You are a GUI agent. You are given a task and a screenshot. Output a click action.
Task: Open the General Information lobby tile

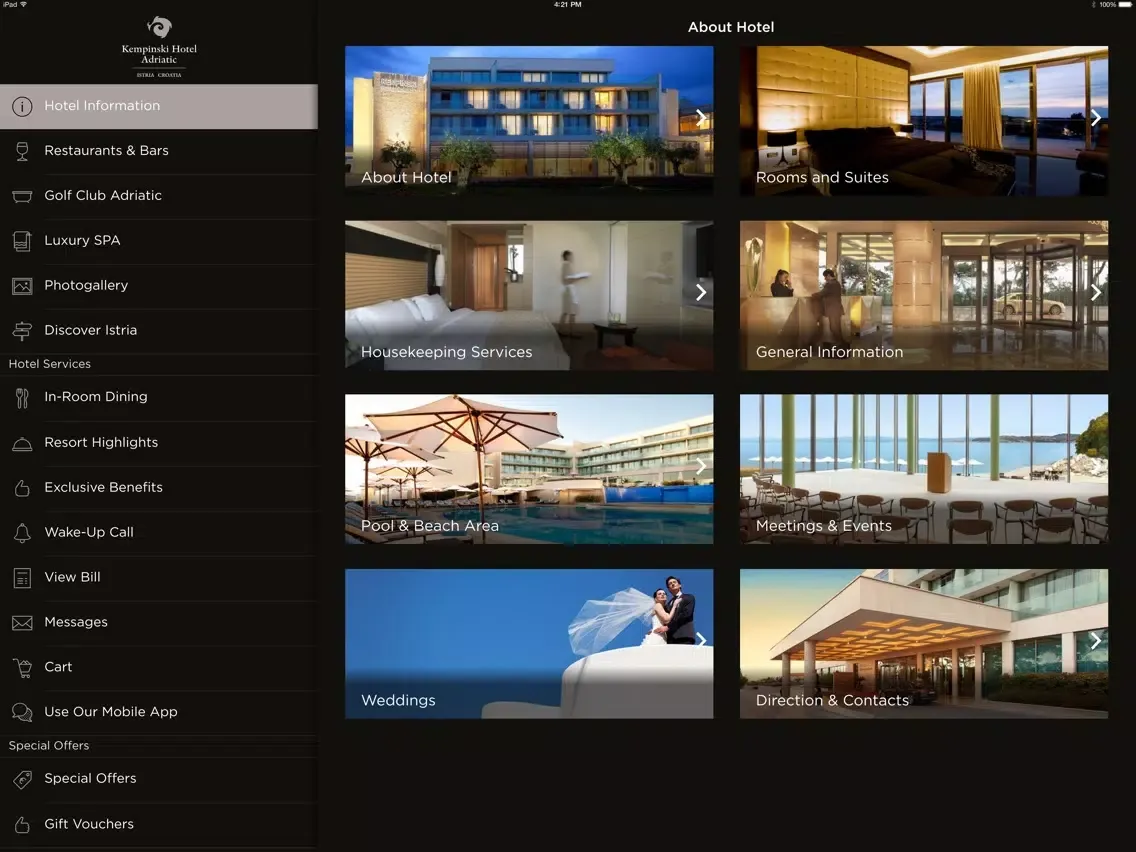coord(924,296)
